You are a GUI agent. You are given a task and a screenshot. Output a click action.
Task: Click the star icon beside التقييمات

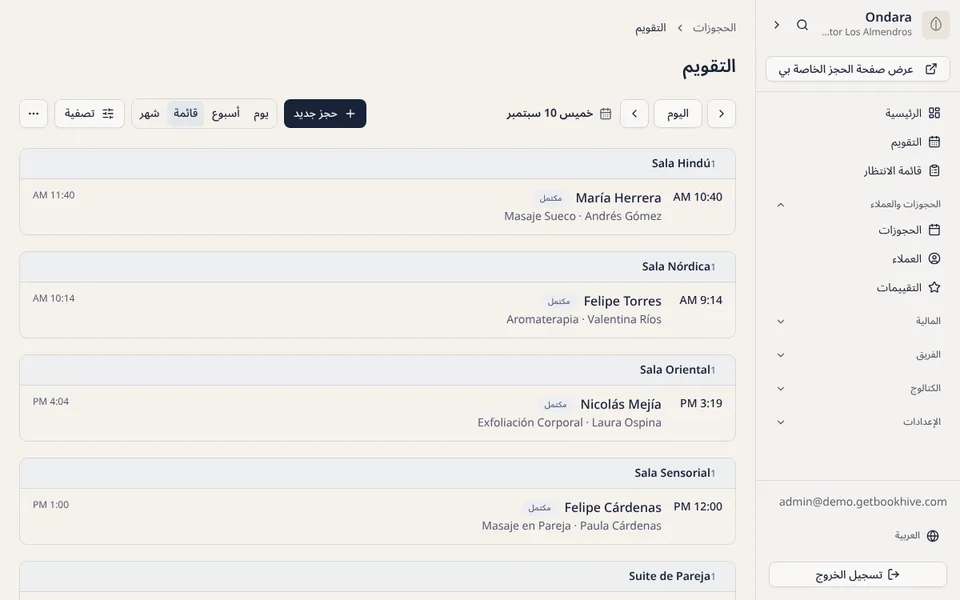pyautogui.click(x=934, y=287)
